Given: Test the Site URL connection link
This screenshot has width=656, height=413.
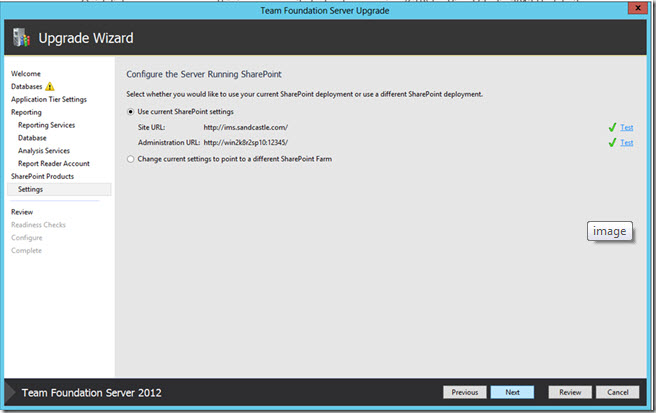Looking at the screenshot, I should coord(626,127).
